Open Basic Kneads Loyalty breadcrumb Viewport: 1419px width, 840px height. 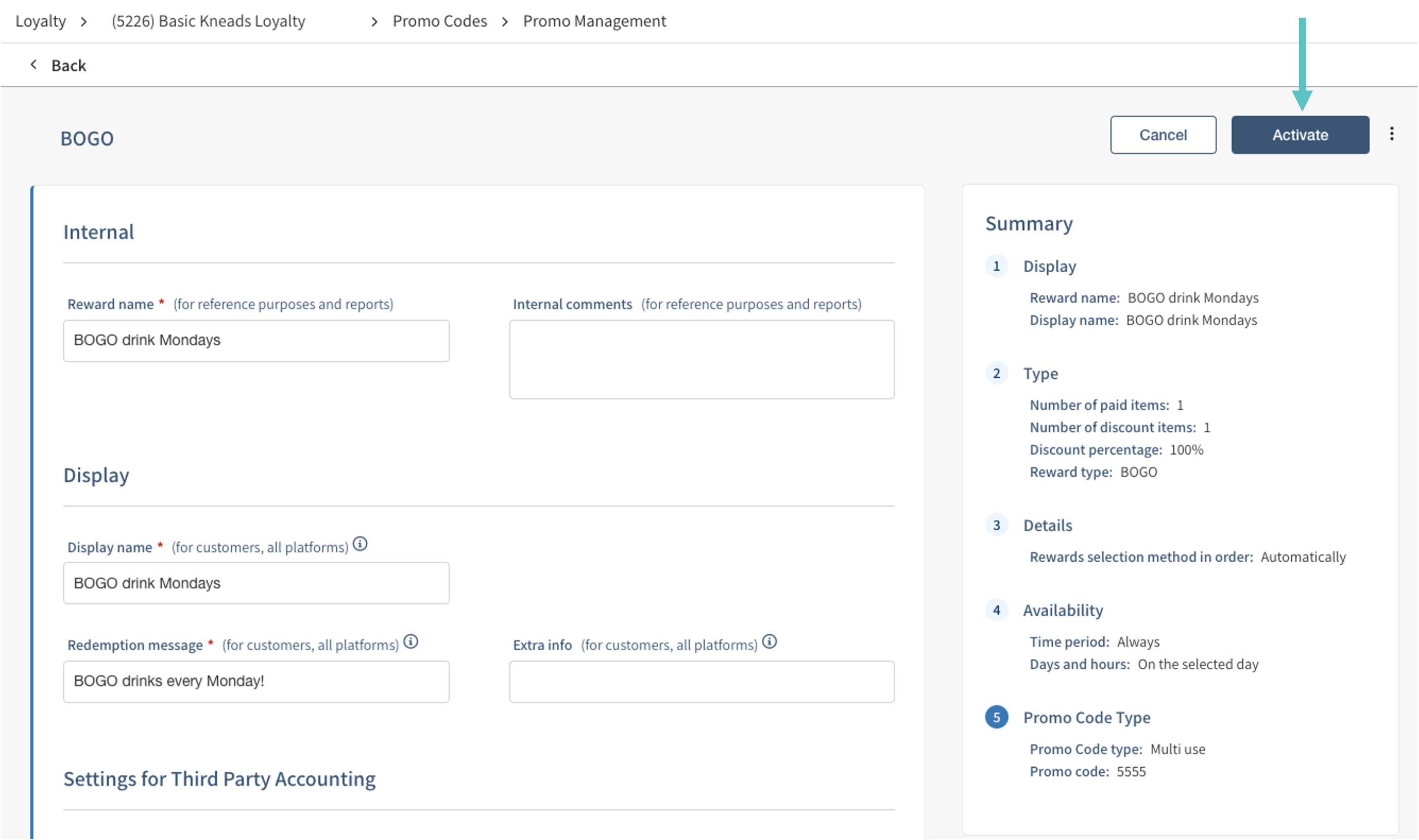point(208,22)
